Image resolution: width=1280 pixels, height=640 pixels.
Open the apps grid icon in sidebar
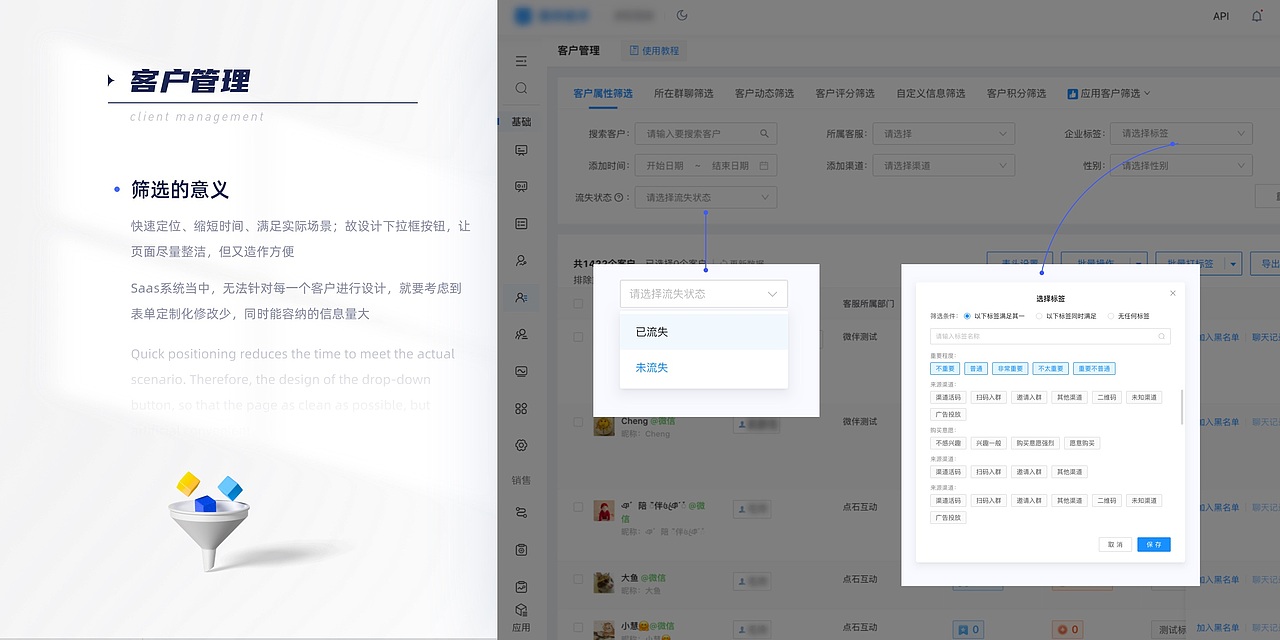[520, 408]
